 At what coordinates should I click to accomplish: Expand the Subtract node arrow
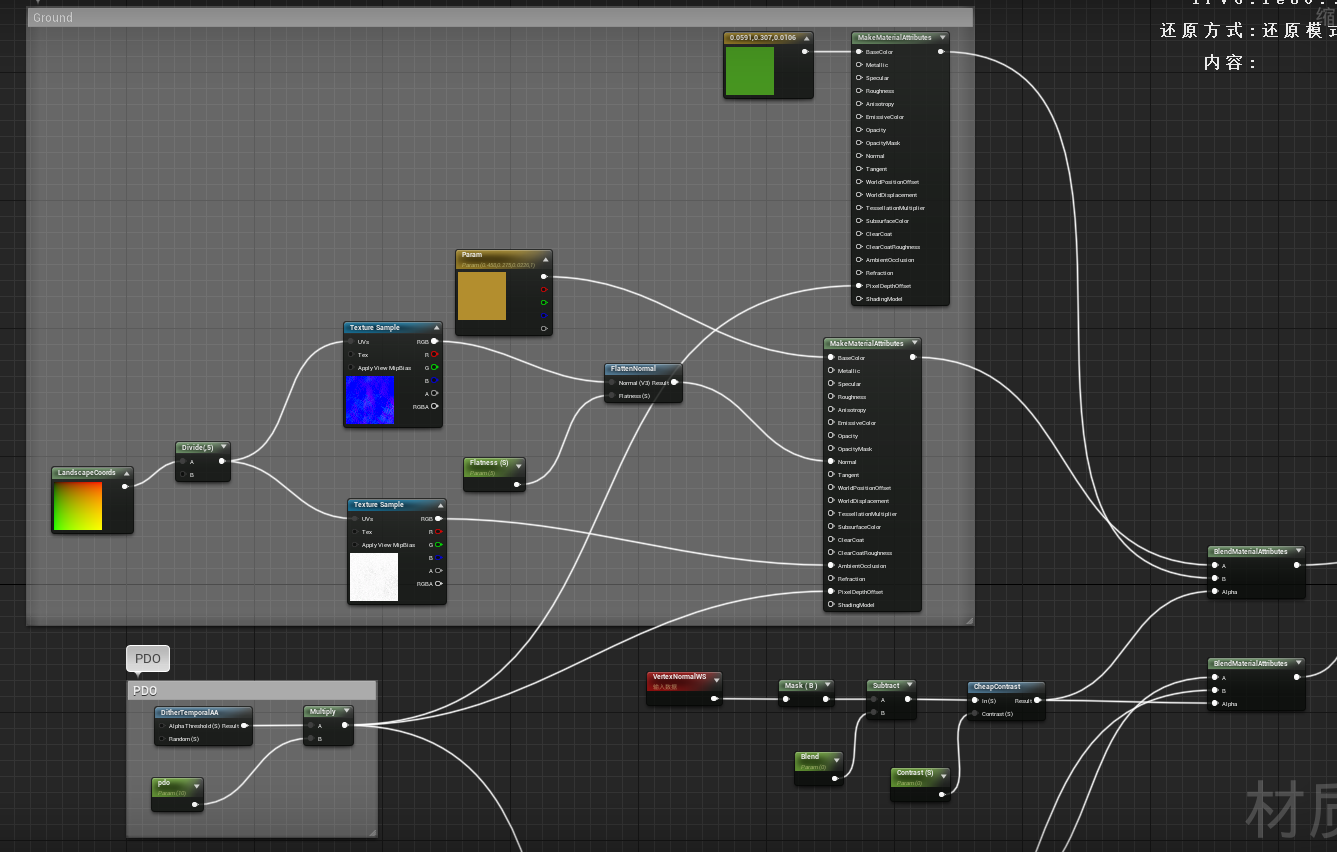coord(908,686)
